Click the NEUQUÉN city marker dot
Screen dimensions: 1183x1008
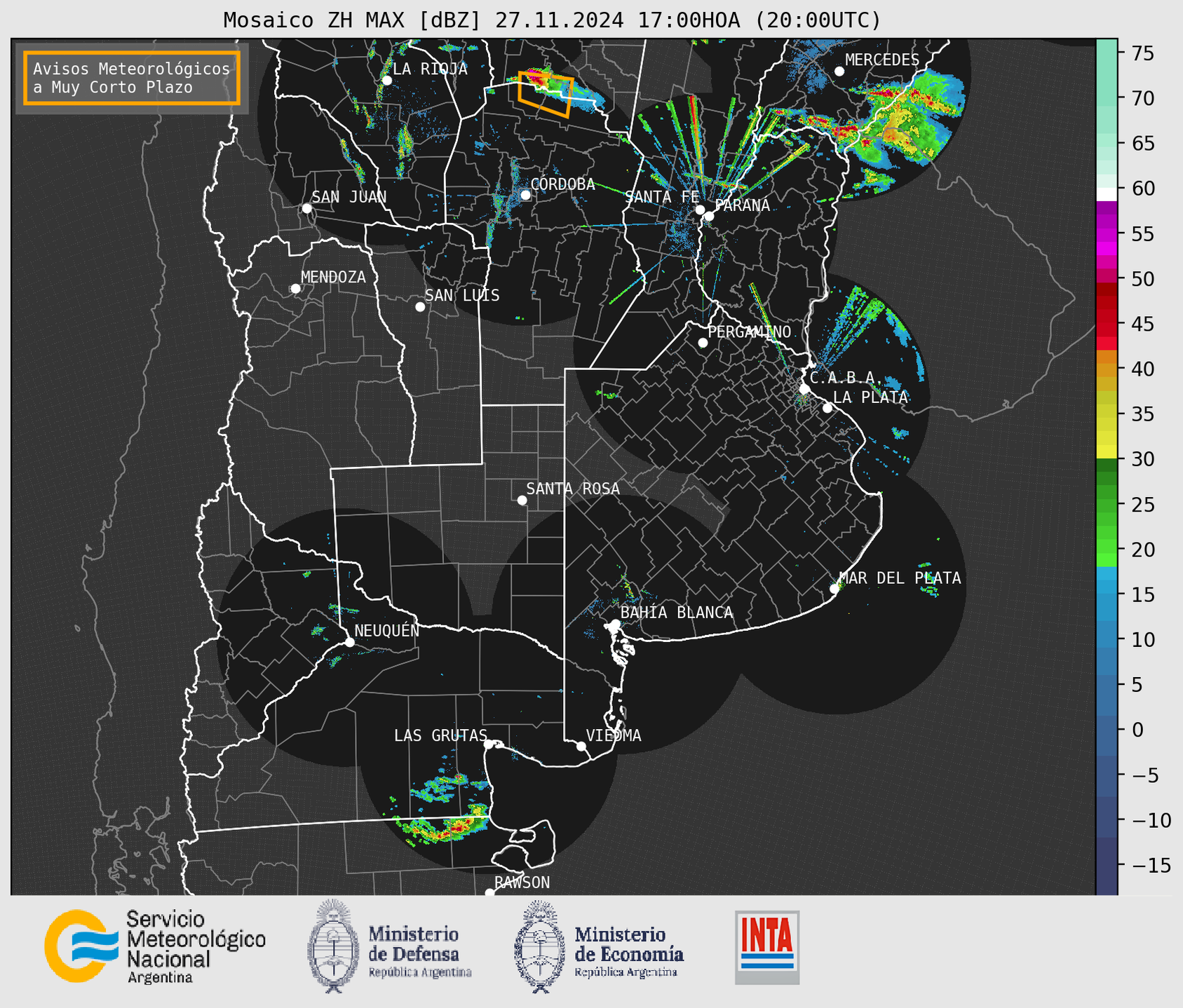349,642
